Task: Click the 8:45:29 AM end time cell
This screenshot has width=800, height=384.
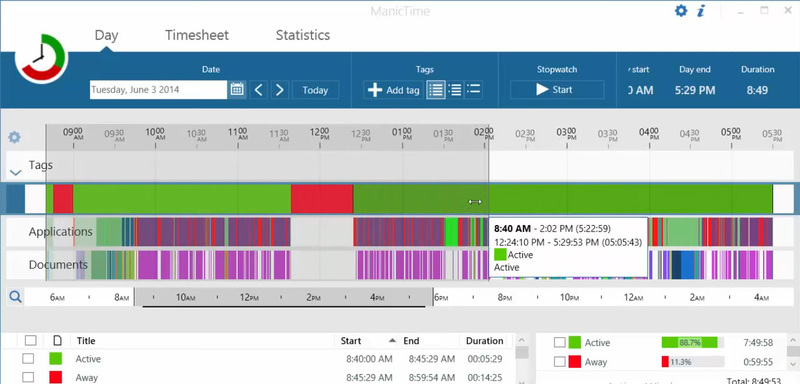Action: [x=432, y=359]
